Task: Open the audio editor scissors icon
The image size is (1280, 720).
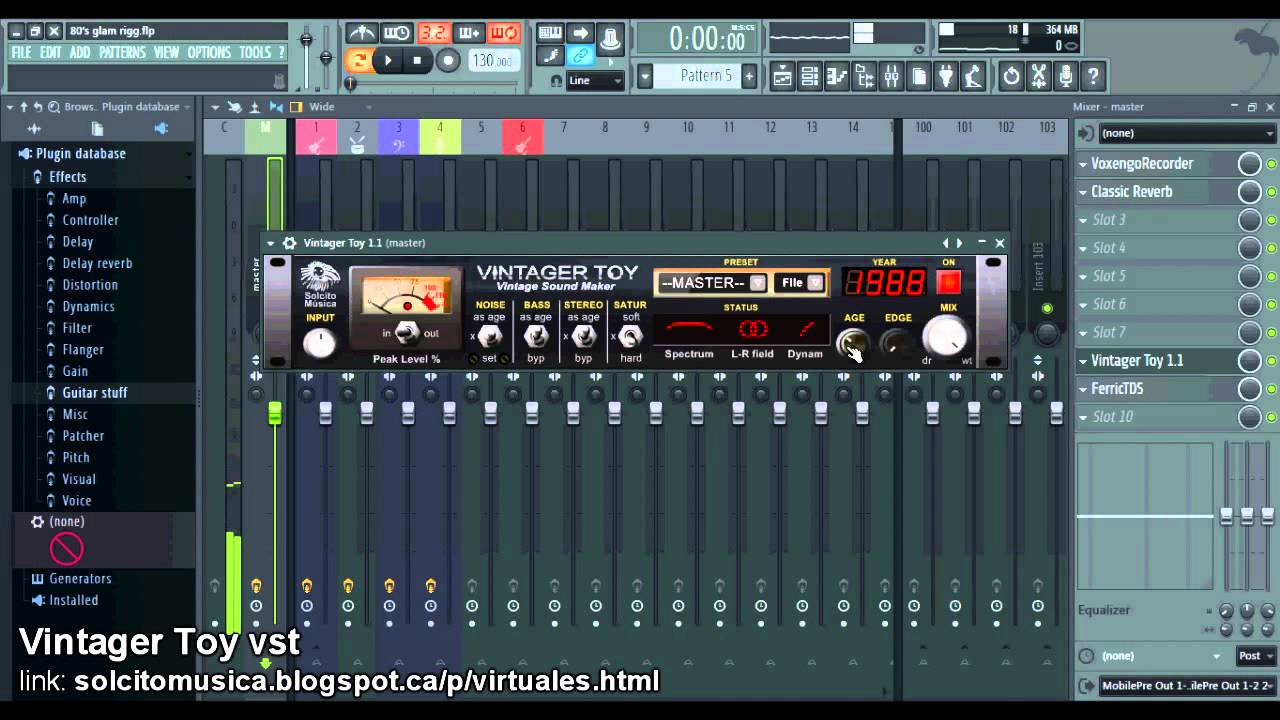Action: click(x=1038, y=76)
